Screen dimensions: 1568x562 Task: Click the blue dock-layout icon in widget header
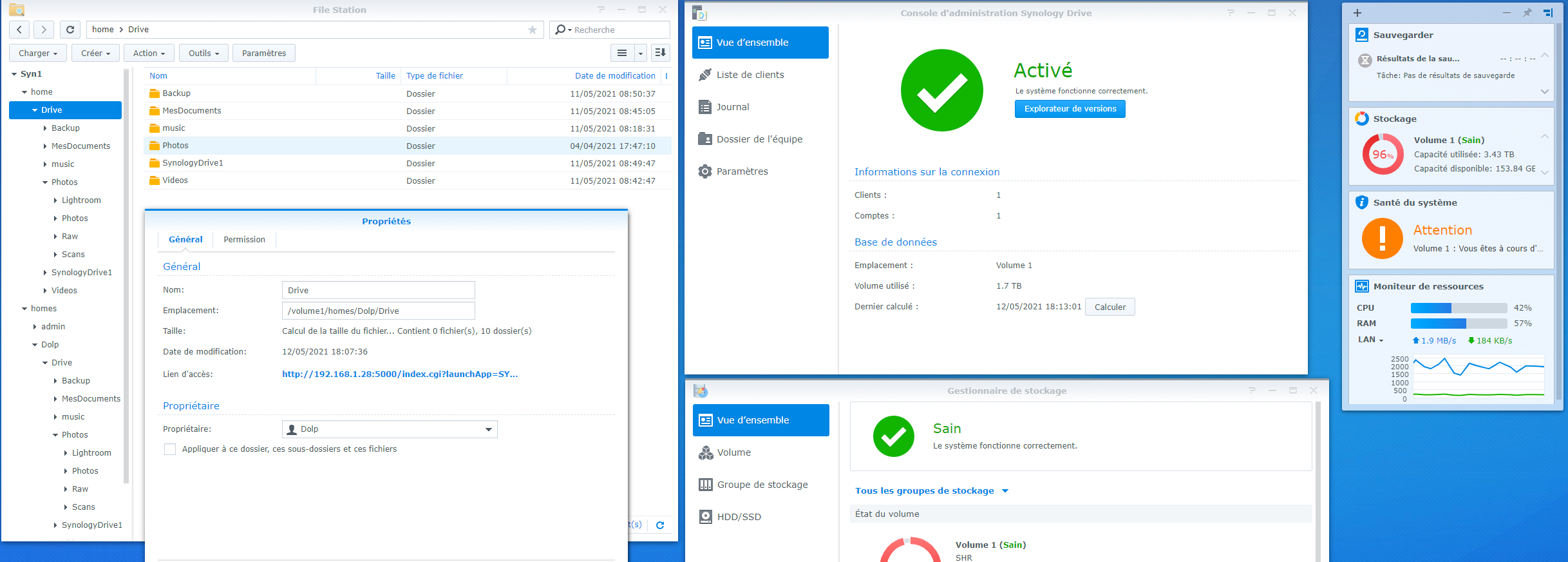coord(1549,13)
